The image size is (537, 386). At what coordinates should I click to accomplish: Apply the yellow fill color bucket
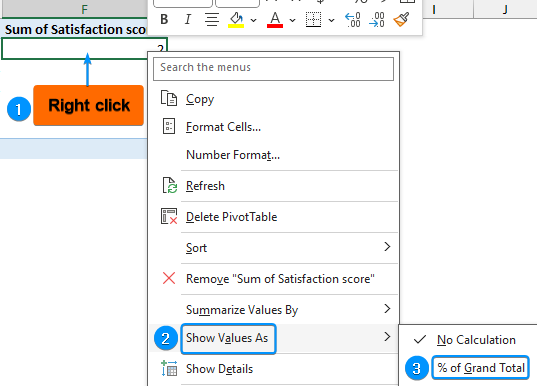click(x=236, y=20)
